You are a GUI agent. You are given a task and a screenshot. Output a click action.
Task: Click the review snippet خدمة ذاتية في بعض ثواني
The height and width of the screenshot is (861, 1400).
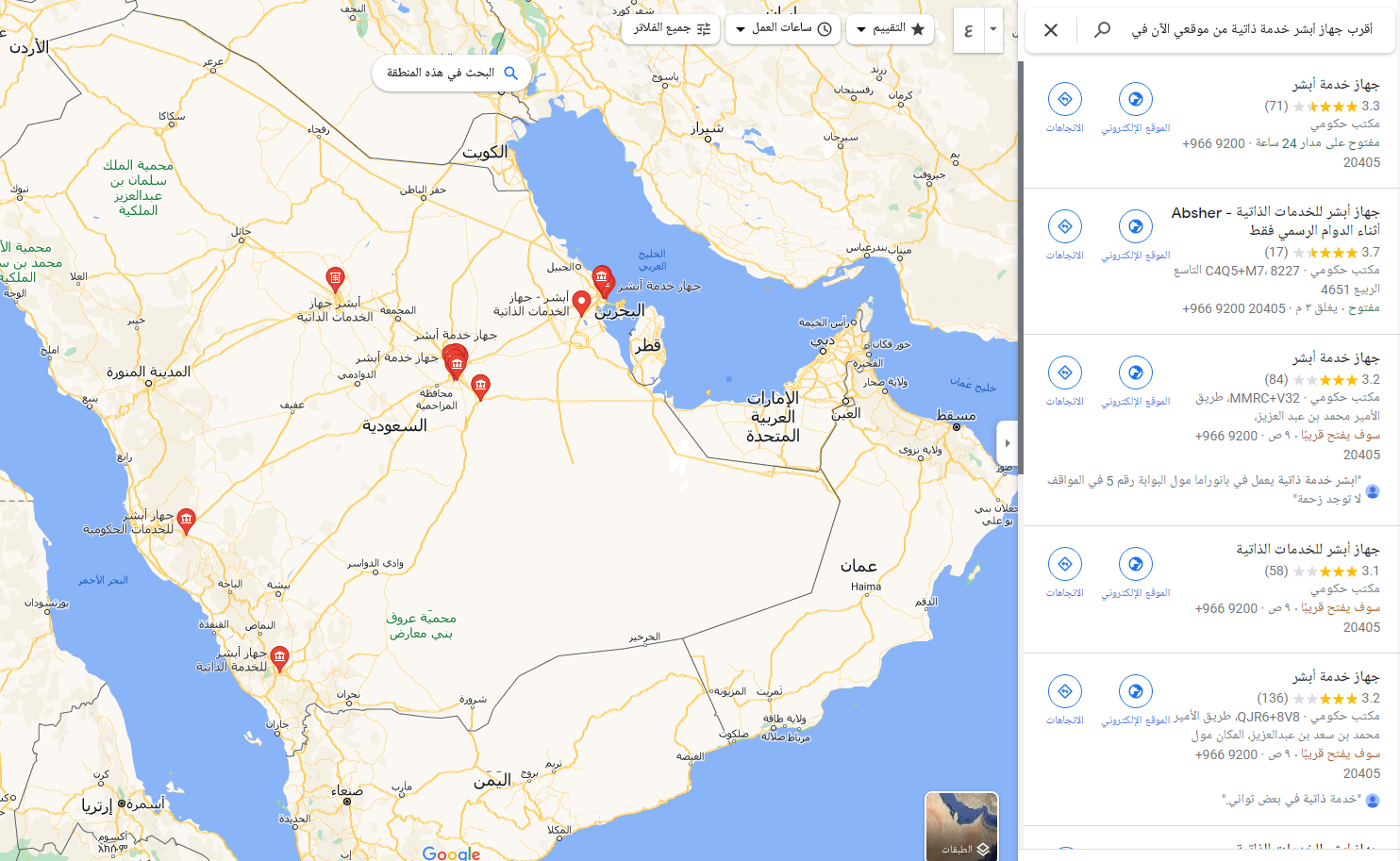pyautogui.click(x=1292, y=800)
